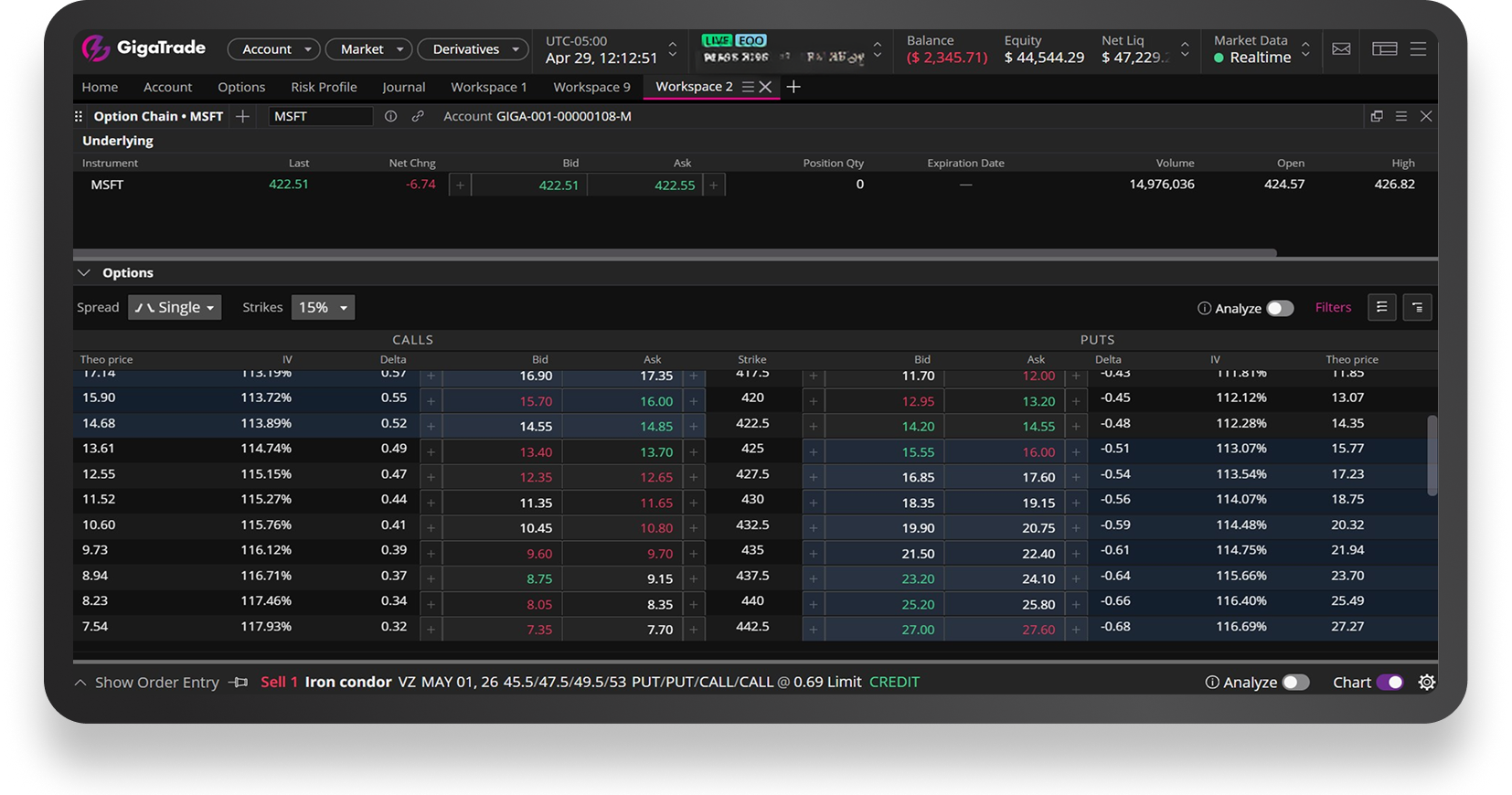Click the info icon beside bottom Analyze toggle

(1212, 683)
